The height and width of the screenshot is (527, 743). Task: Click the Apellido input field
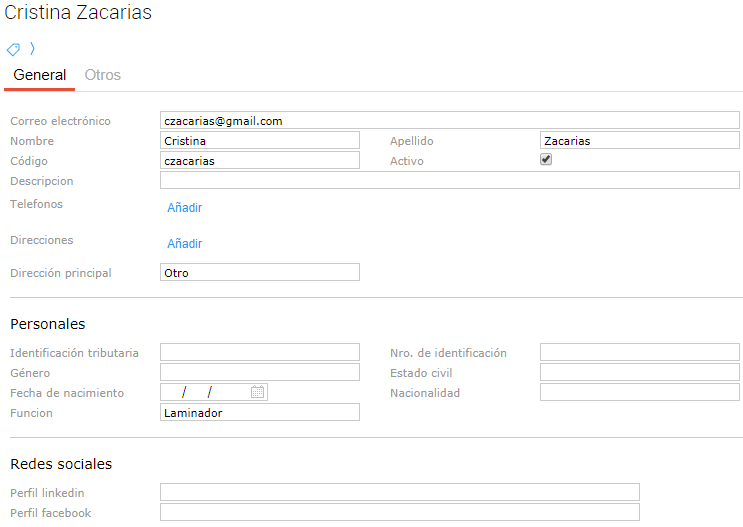point(639,141)
